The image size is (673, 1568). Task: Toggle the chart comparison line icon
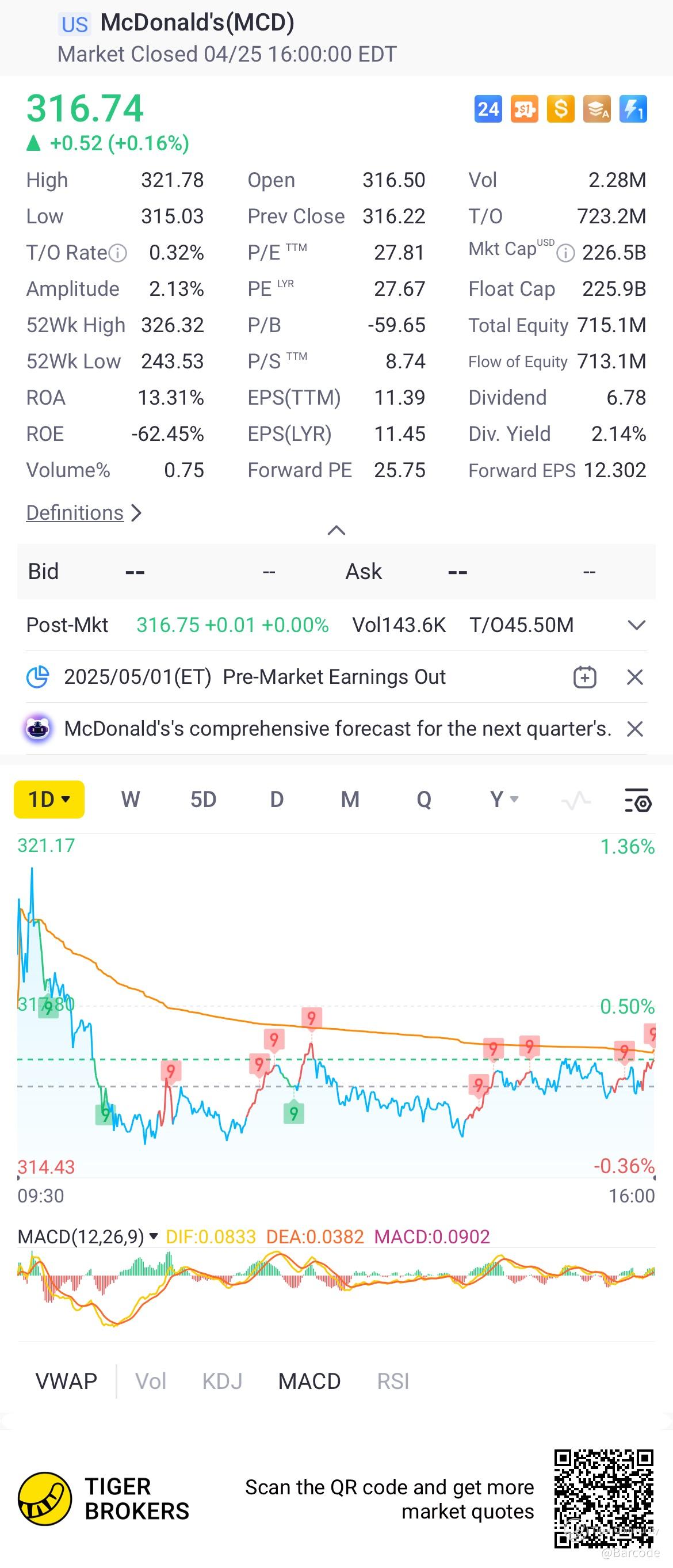click(x=576, y=800)
